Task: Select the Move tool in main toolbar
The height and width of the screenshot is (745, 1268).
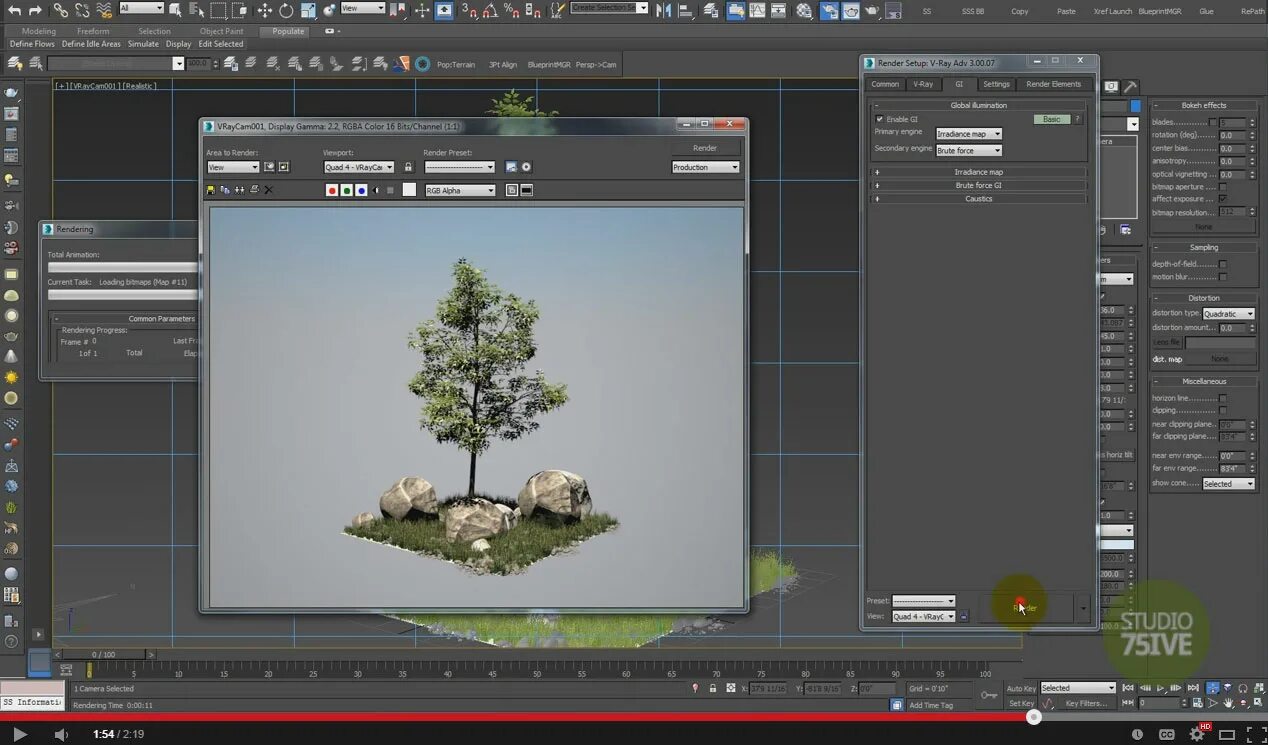Action: click(264, 10)
